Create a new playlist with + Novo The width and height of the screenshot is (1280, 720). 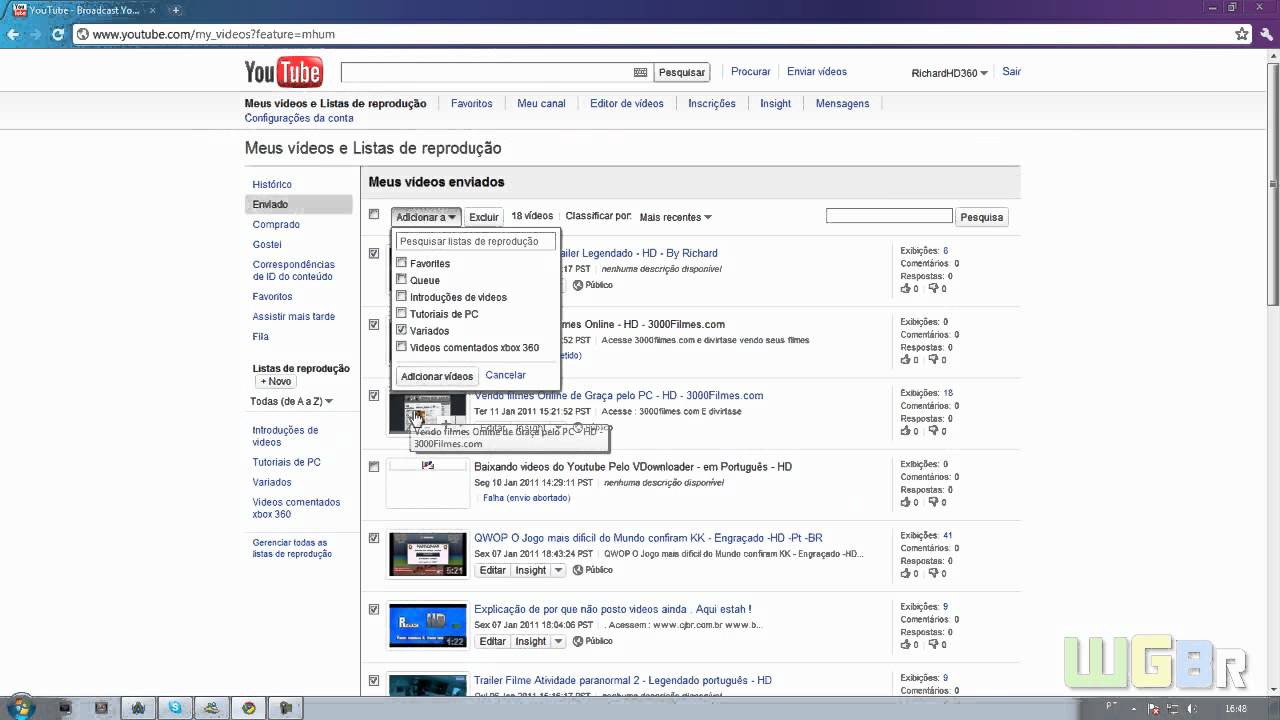pos(275,381)
